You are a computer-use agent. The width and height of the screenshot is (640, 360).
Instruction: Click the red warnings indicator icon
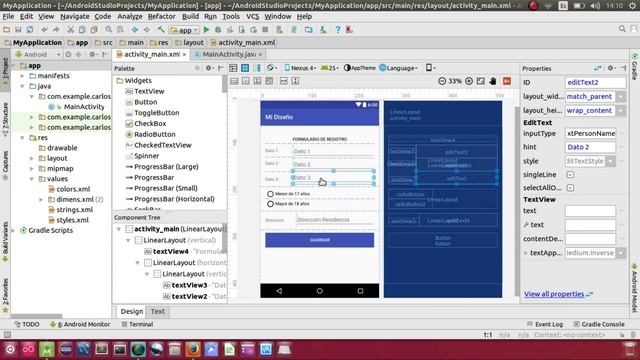point(507,81)
